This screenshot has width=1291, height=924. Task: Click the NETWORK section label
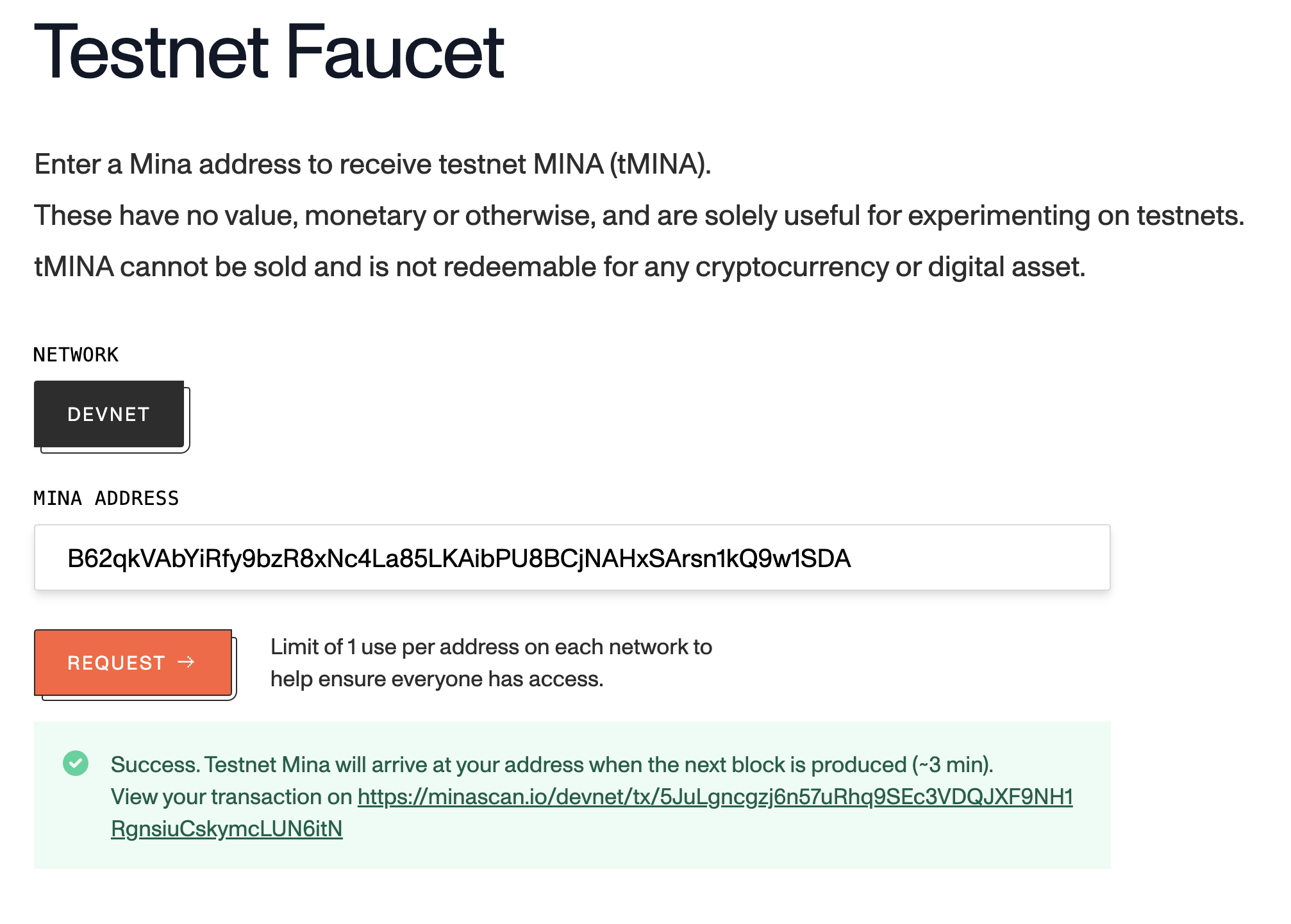(75, 354)
